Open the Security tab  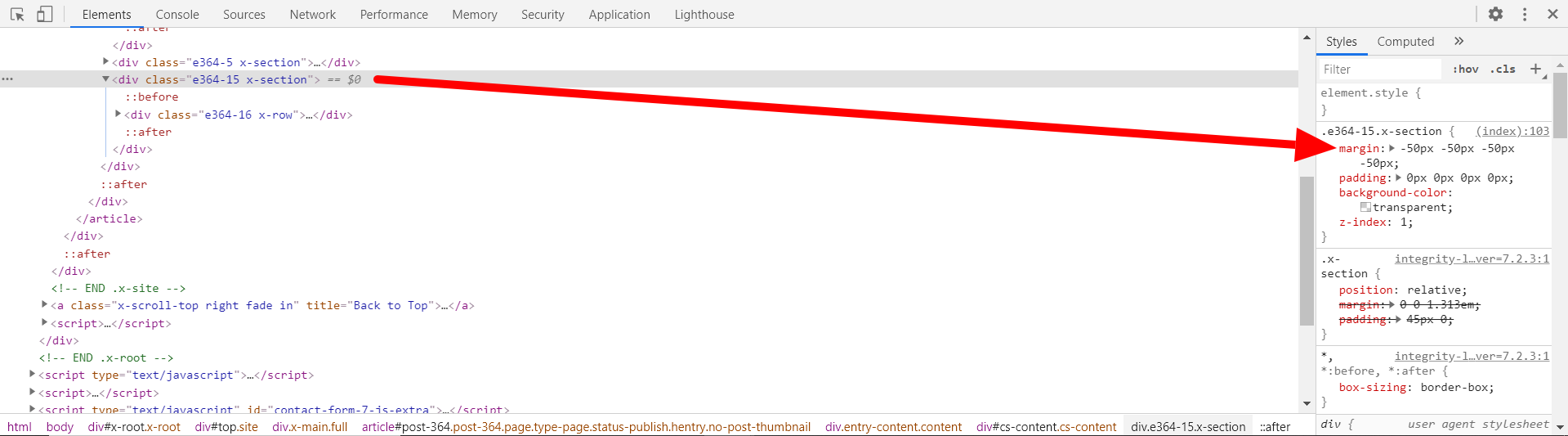click(543, 15)
